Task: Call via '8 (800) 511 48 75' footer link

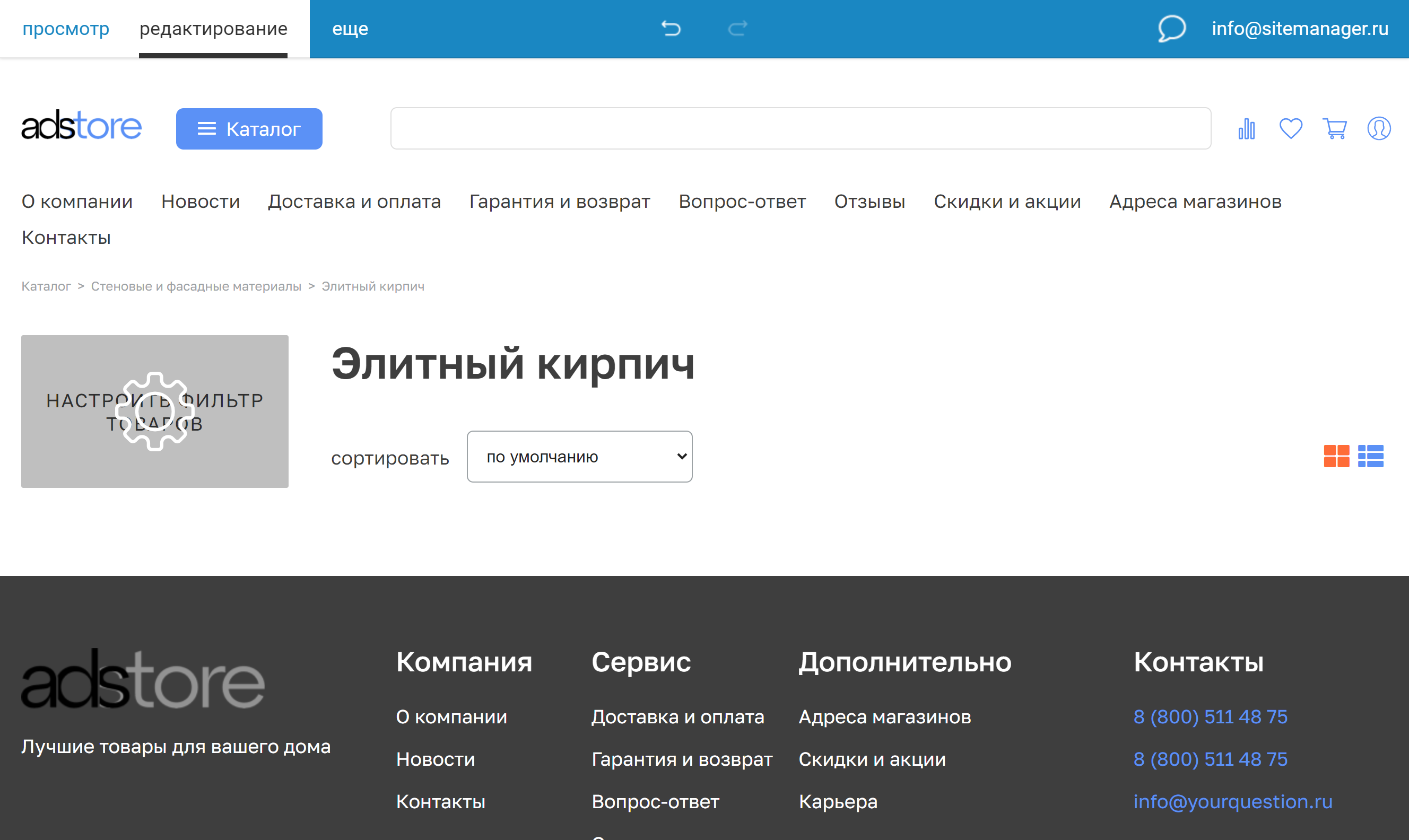Action: [x=1210, y=716]
